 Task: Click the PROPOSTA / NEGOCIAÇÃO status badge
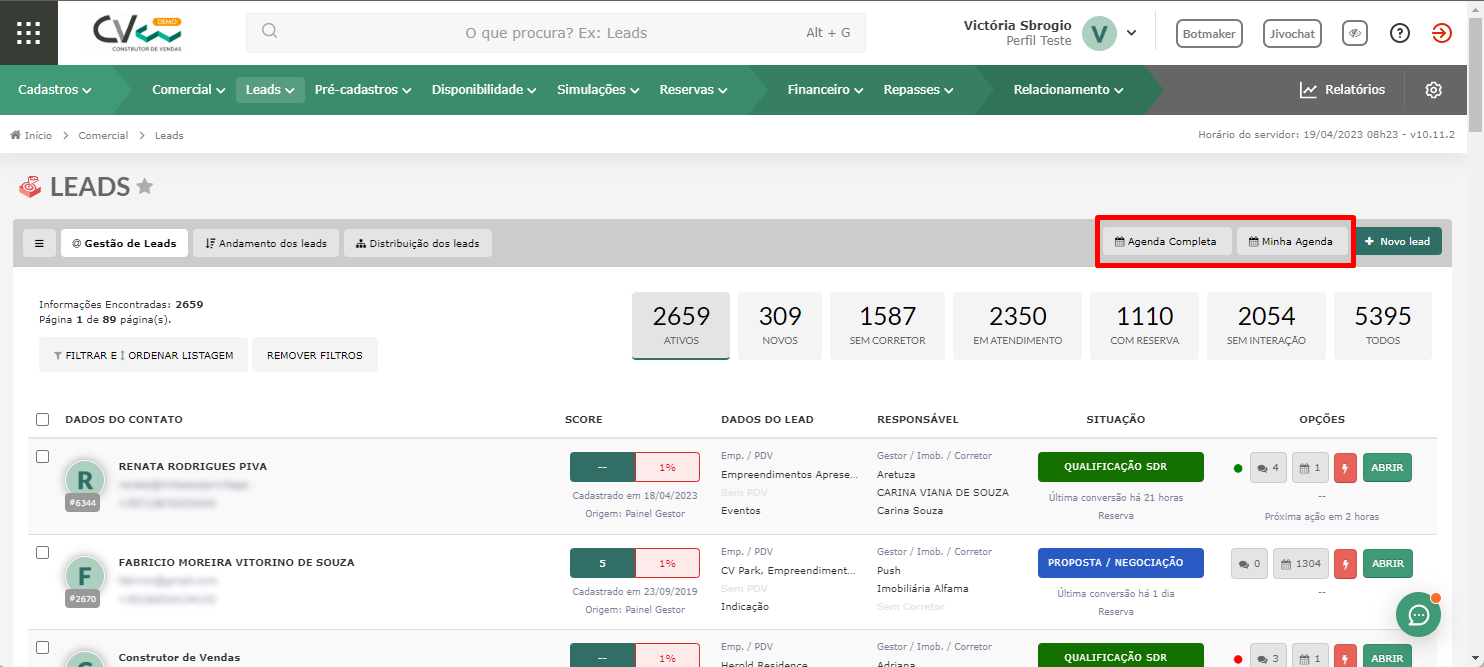click(x=1120, y=563)
